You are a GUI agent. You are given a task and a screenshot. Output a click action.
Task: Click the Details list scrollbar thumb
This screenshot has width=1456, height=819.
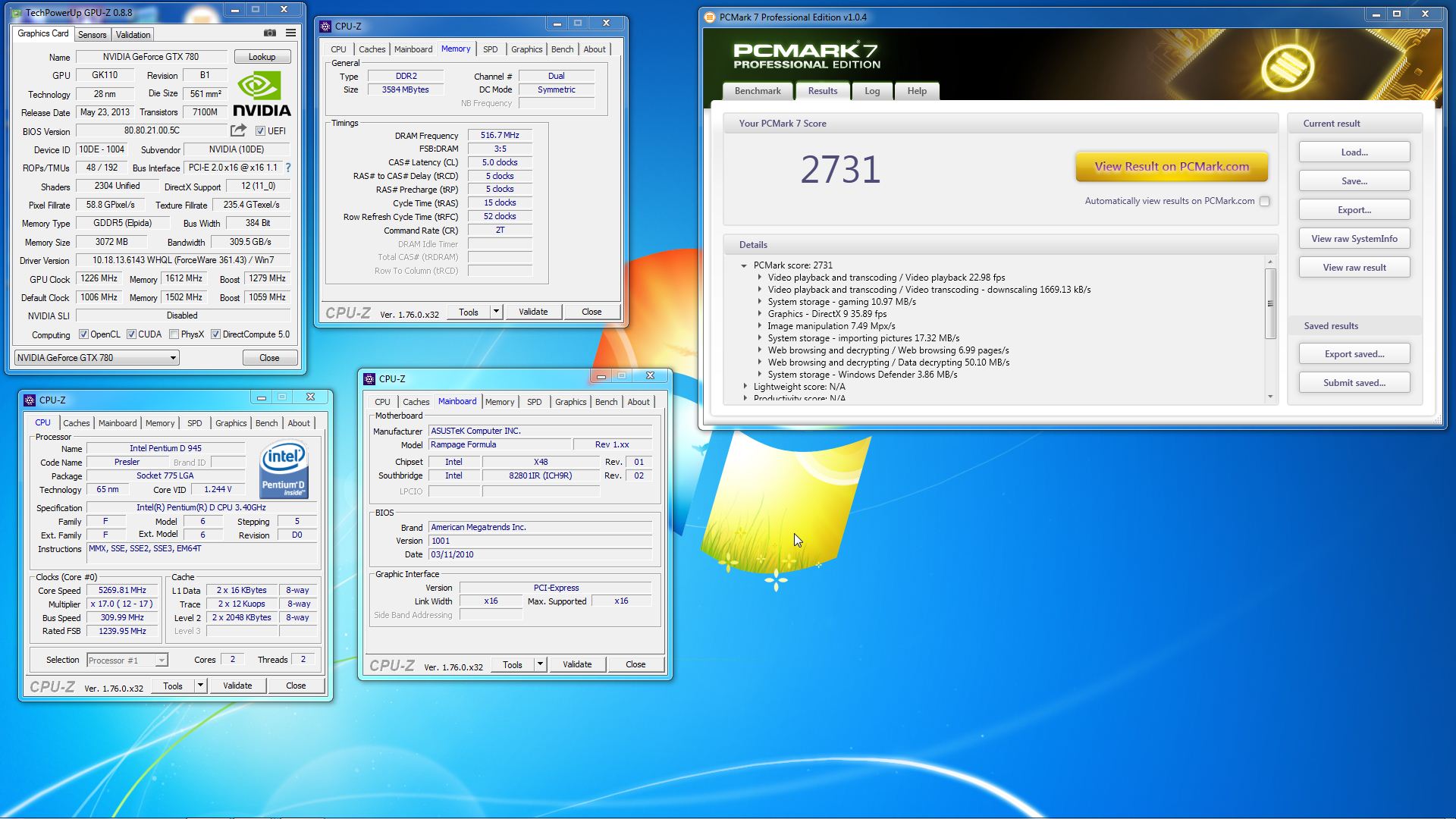(1270, 303)
